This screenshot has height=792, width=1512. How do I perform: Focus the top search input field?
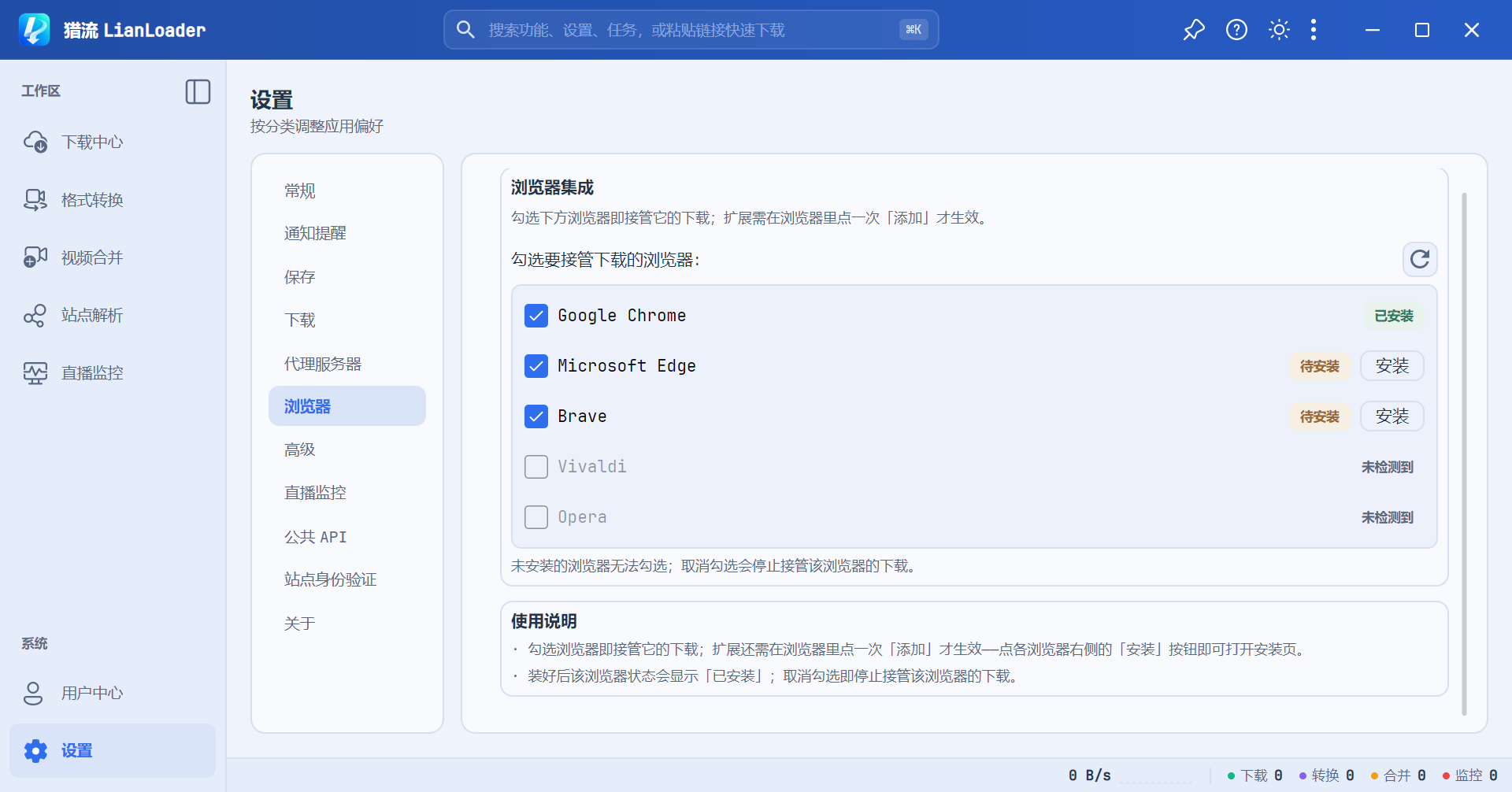pos(691,30)
